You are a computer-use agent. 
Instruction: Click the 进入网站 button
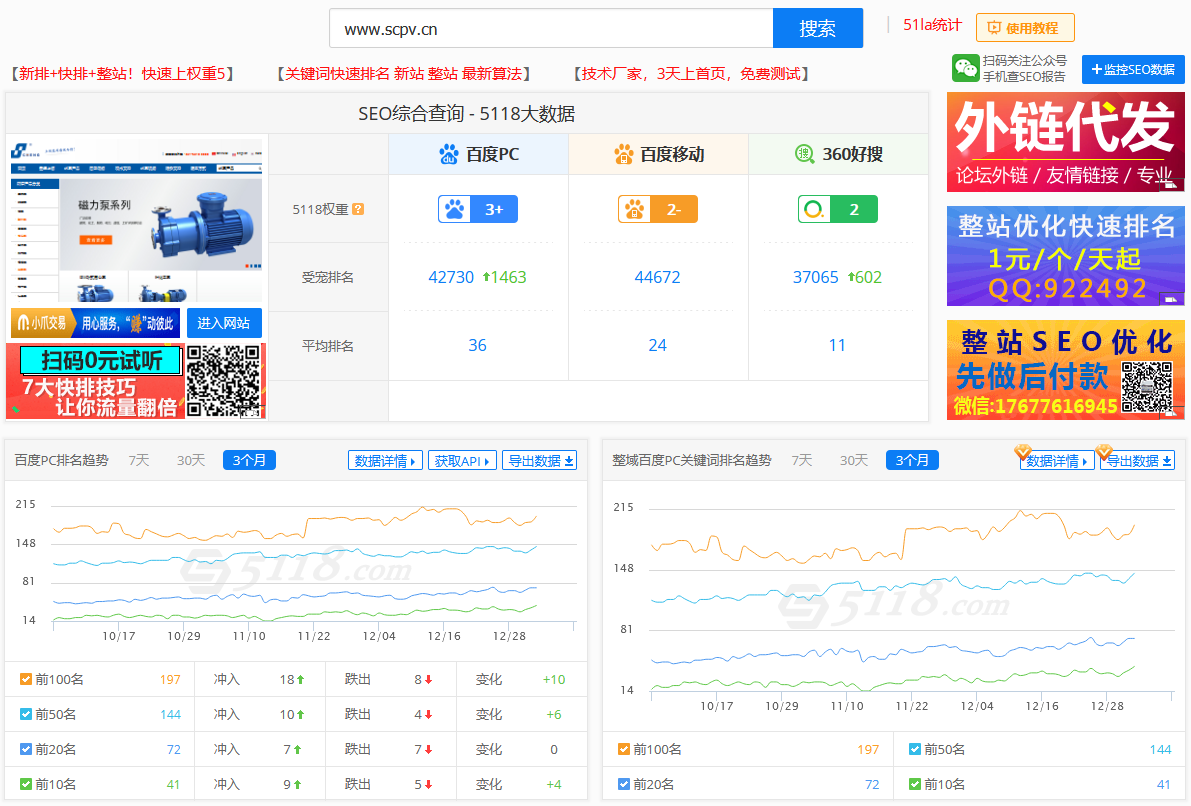pos(224,323)
